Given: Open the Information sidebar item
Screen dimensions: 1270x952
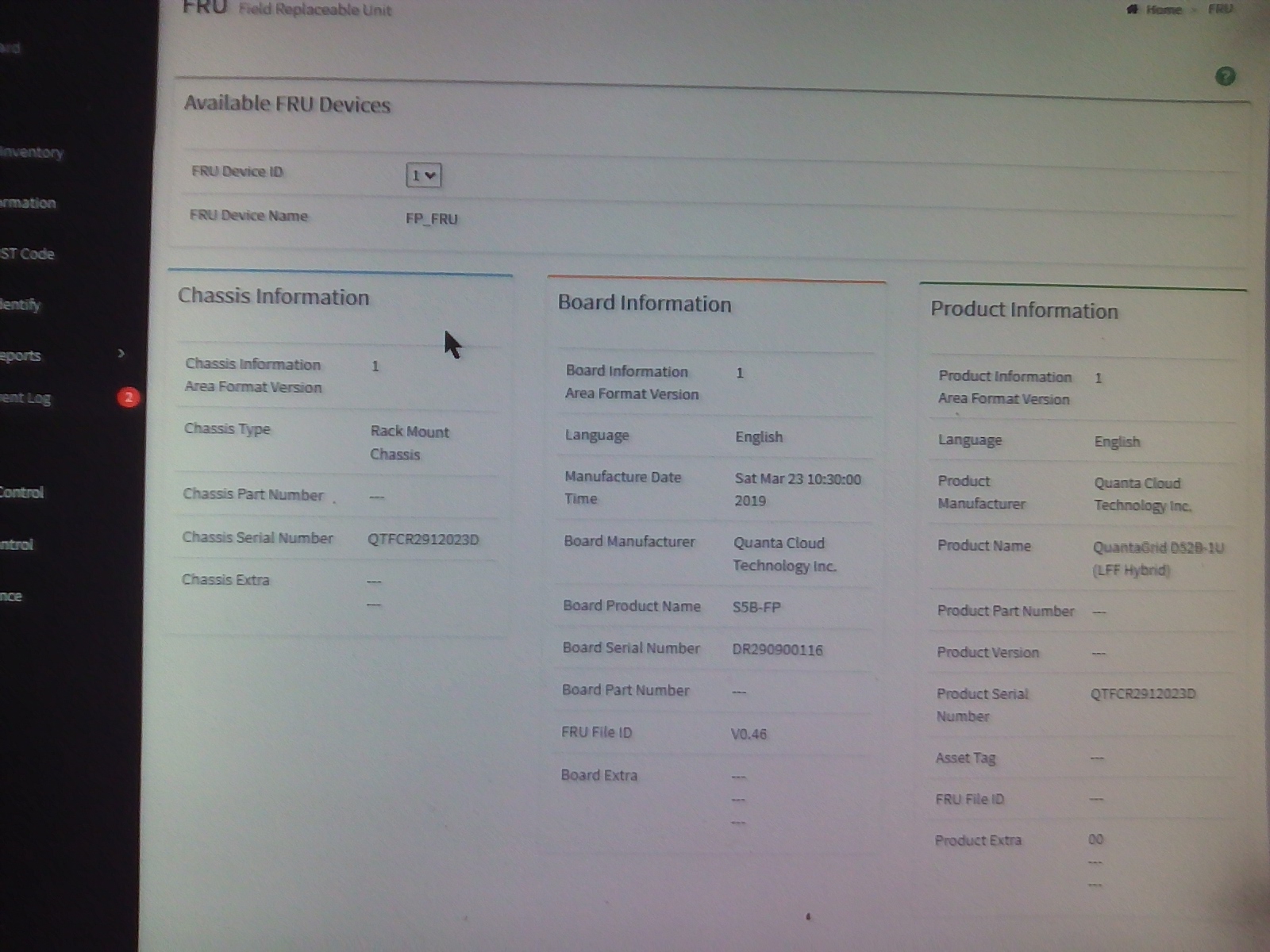Looking at the screenshot, I should tap(28, 203).
